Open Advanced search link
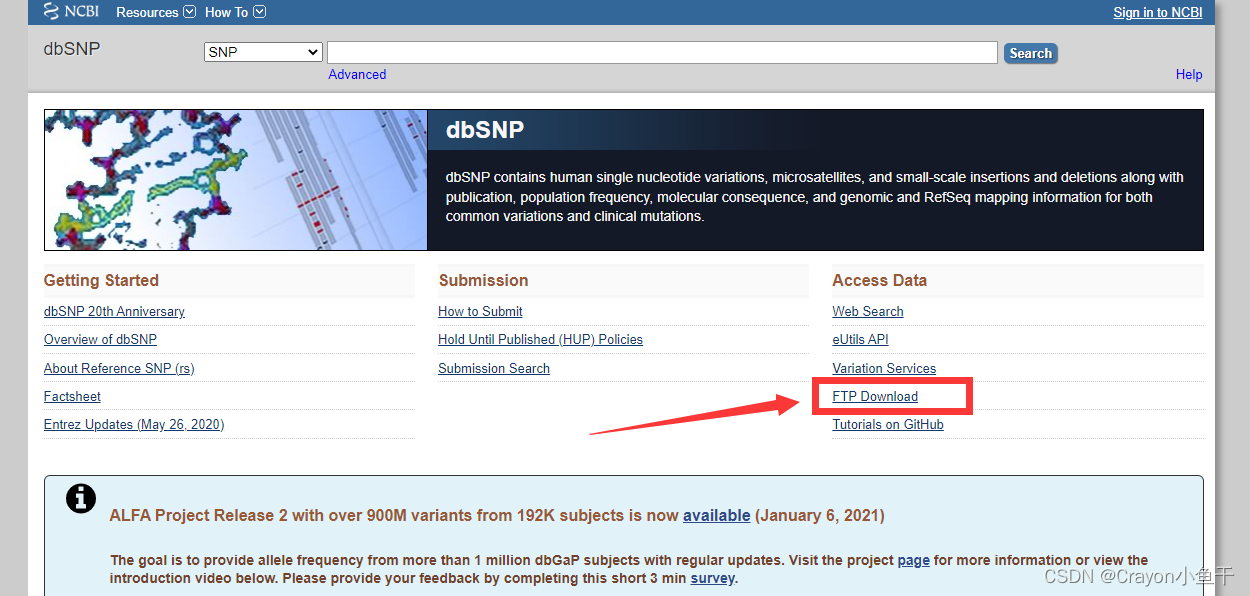Screen dimensions: 1250x596 tap(357, 74)
